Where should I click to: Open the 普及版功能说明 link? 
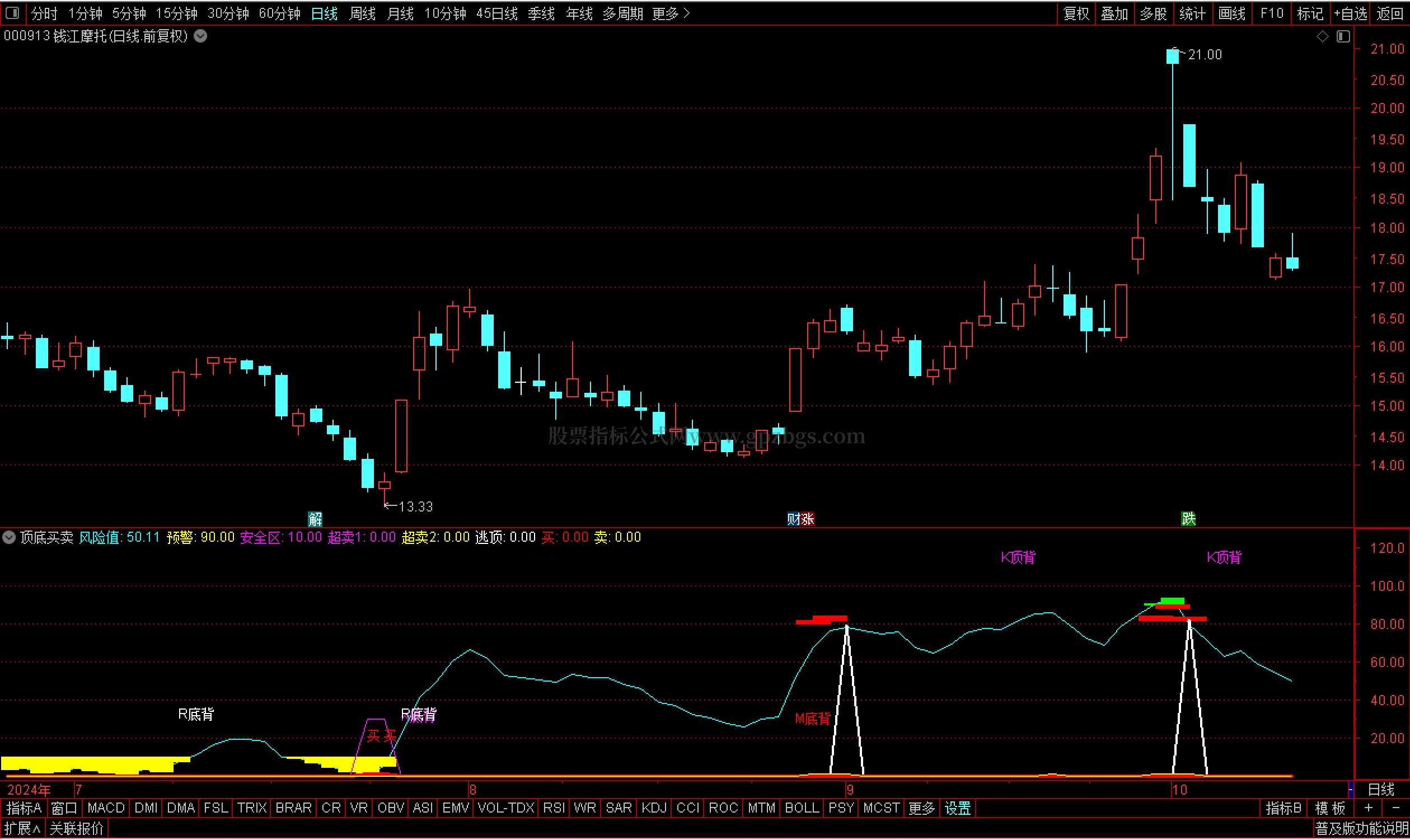pos(1361,829)
